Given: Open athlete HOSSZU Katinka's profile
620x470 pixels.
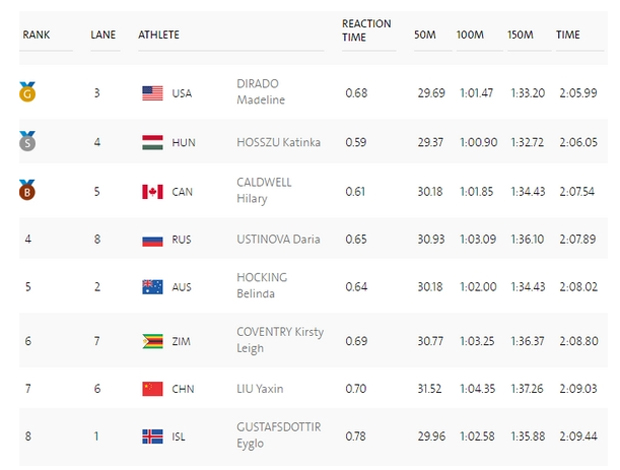Looking at the screenshot, I should 278,142.
